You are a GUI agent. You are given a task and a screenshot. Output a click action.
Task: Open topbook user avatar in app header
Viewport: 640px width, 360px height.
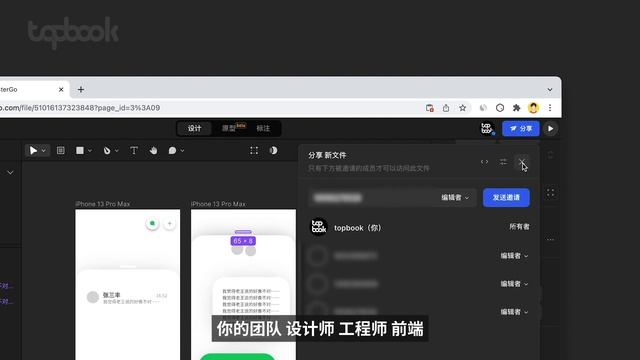point(487,129)
